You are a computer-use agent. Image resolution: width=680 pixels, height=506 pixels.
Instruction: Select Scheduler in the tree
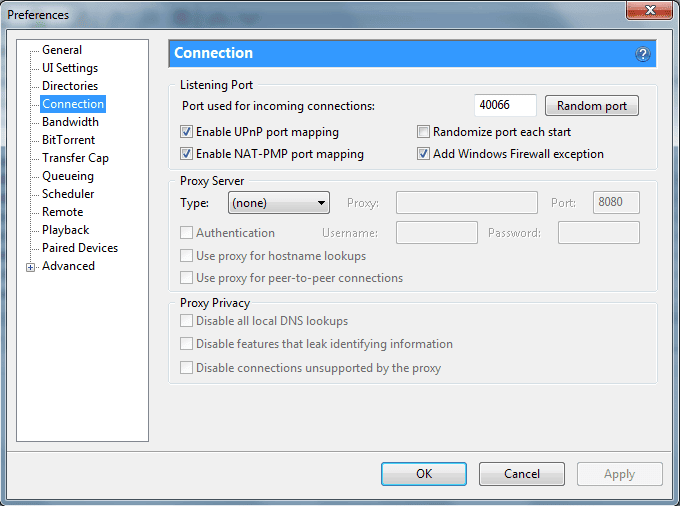(x=68, y=194)
